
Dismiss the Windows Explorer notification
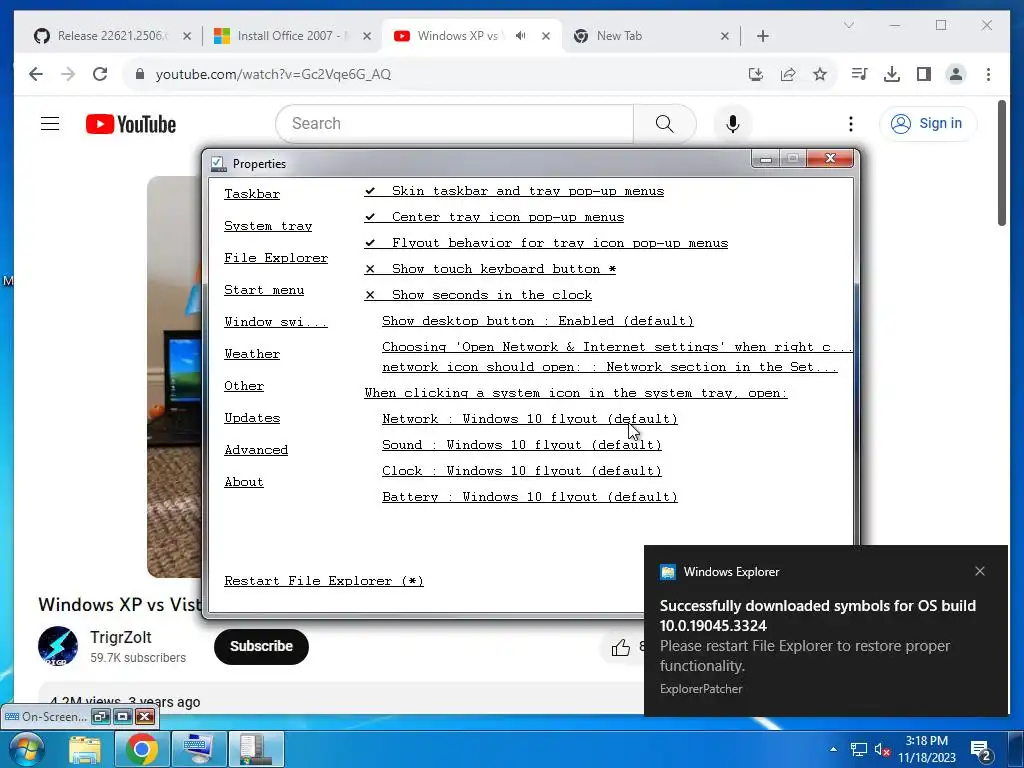980,571
